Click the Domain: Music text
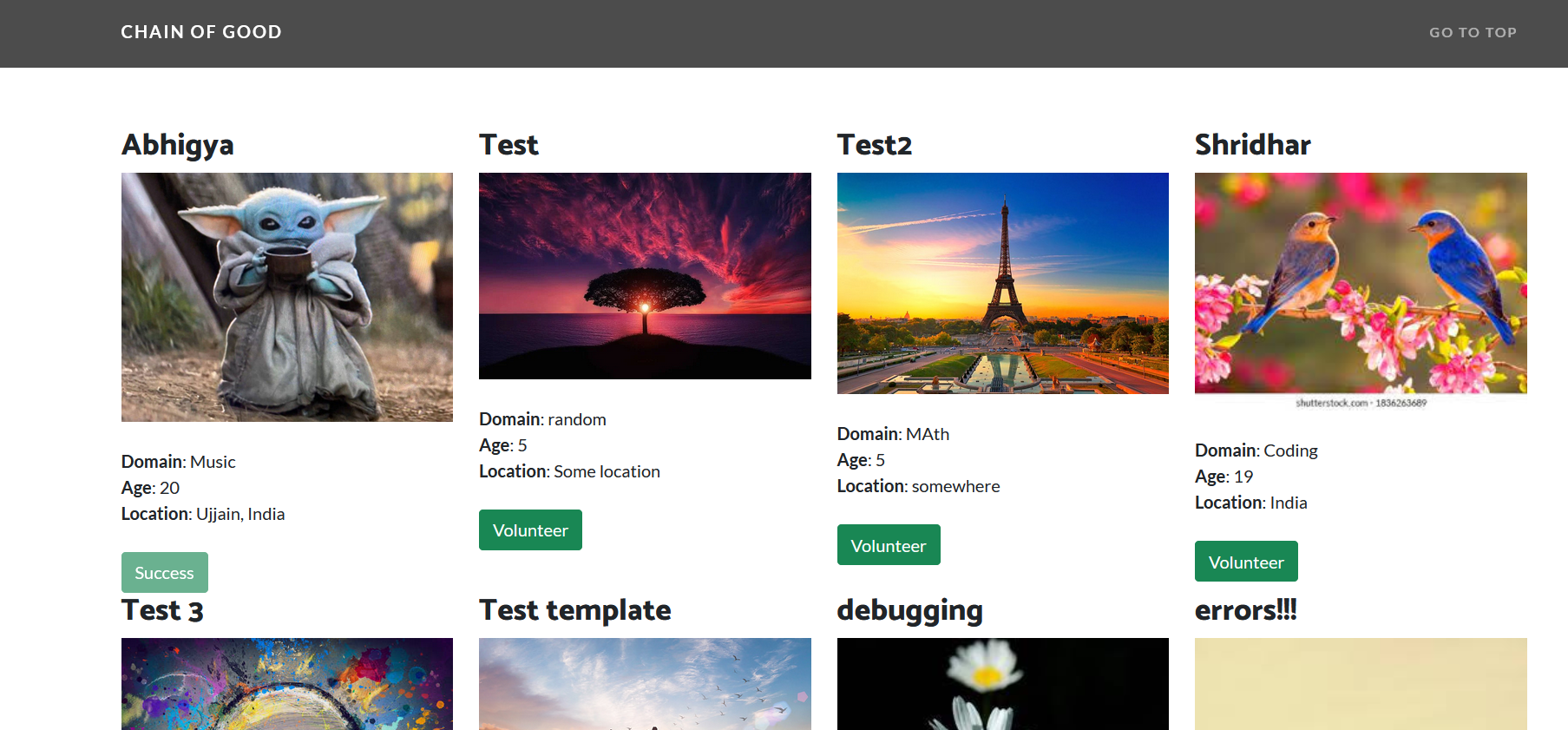1568x730 pixels. (x=179, y=462)
